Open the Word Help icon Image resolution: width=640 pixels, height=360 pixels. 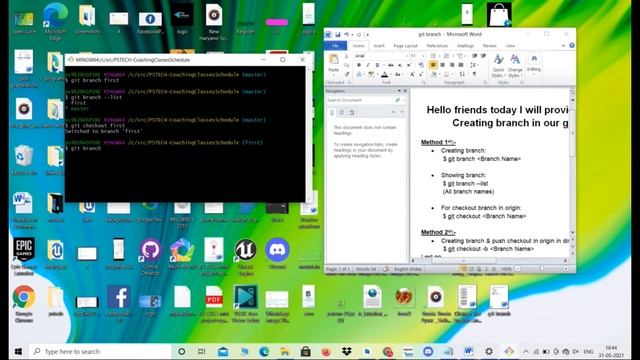(572, 45)
